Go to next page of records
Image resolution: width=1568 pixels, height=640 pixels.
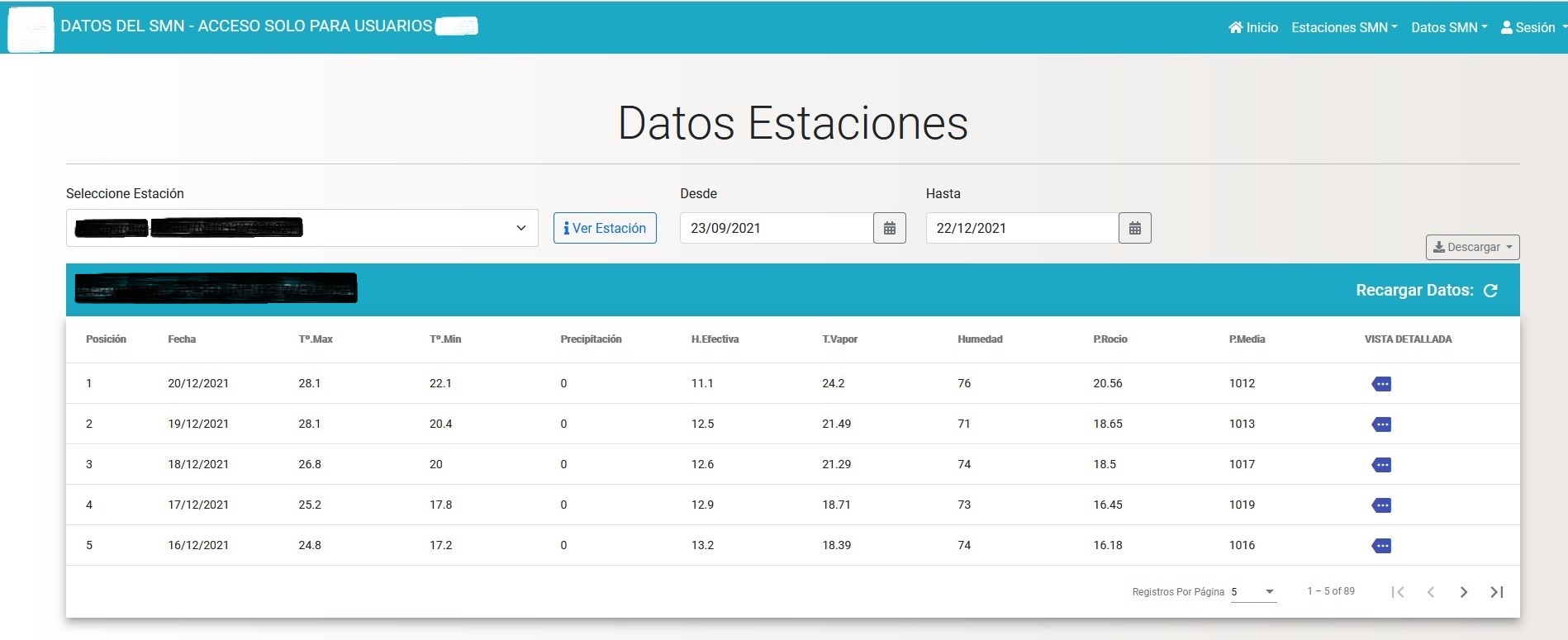tap(1463, 592)
